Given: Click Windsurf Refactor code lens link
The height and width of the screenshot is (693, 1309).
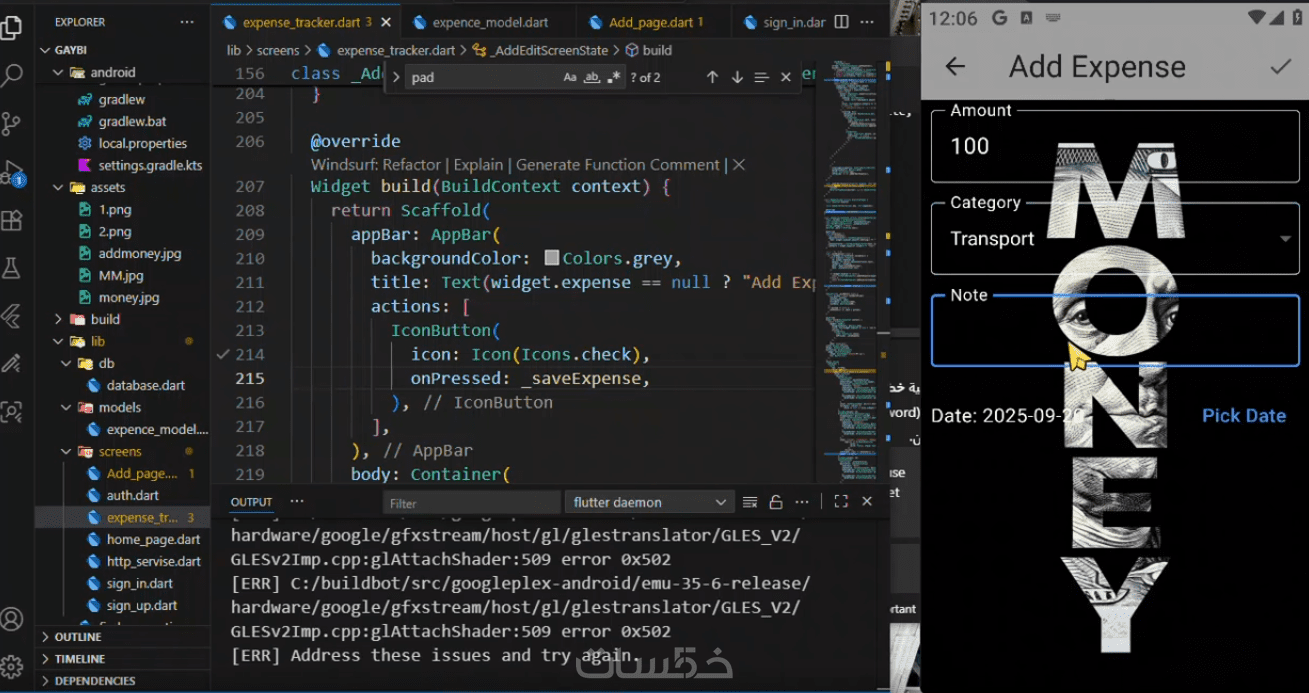Looking at the screenshot, I should pyautogui.click(x=375, y=165).
